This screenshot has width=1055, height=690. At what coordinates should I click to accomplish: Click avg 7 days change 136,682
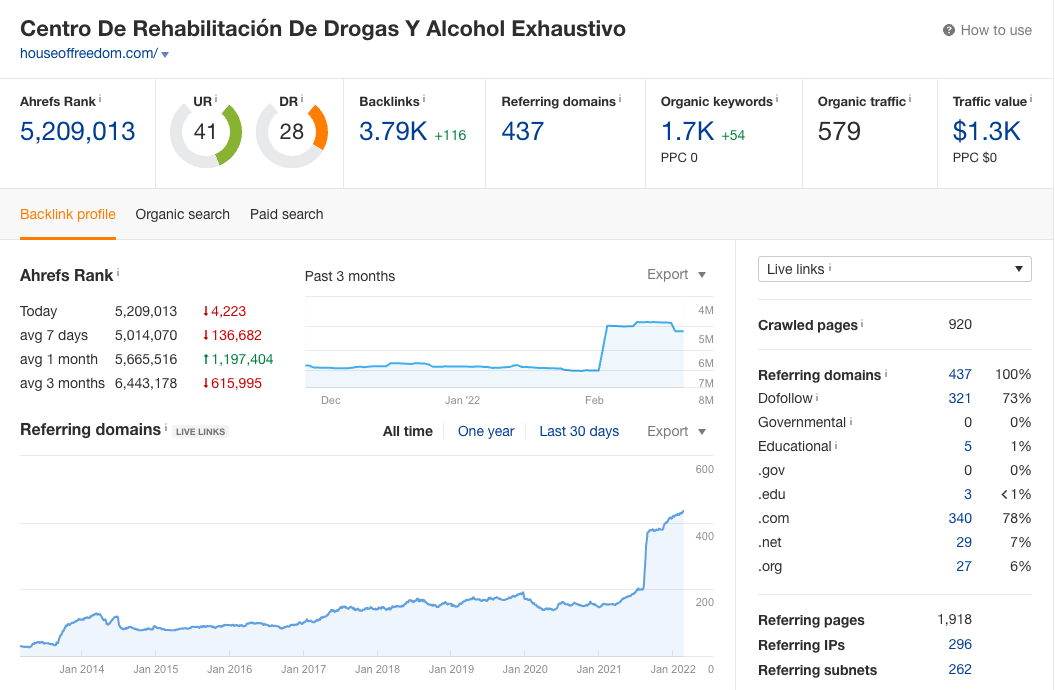click(232, 335)
